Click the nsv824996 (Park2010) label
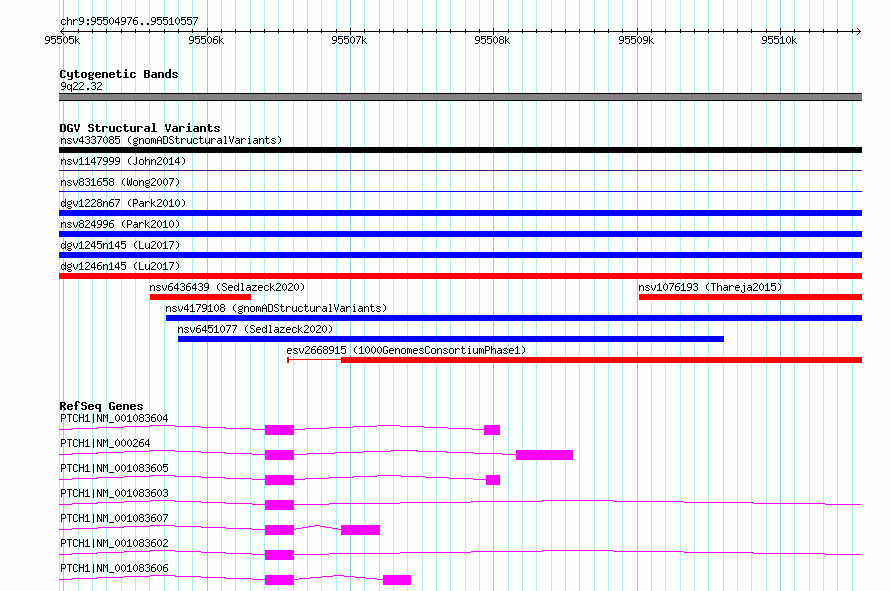This screenshot has width=890, height=591. pos(120,224)
